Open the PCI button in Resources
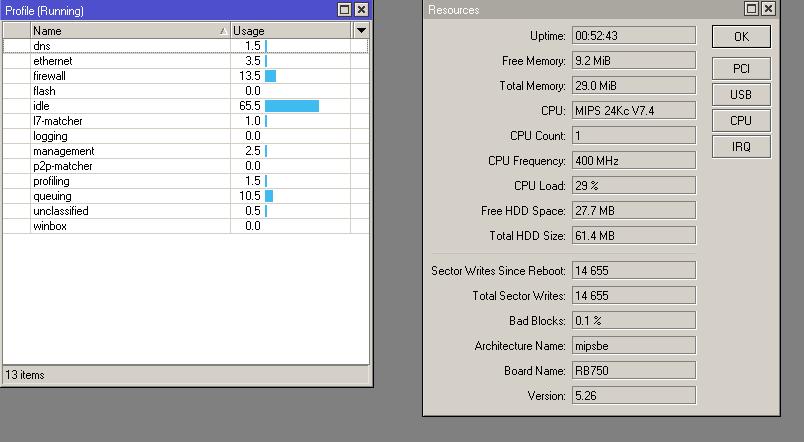804x442 pixels. pos(741,68)
